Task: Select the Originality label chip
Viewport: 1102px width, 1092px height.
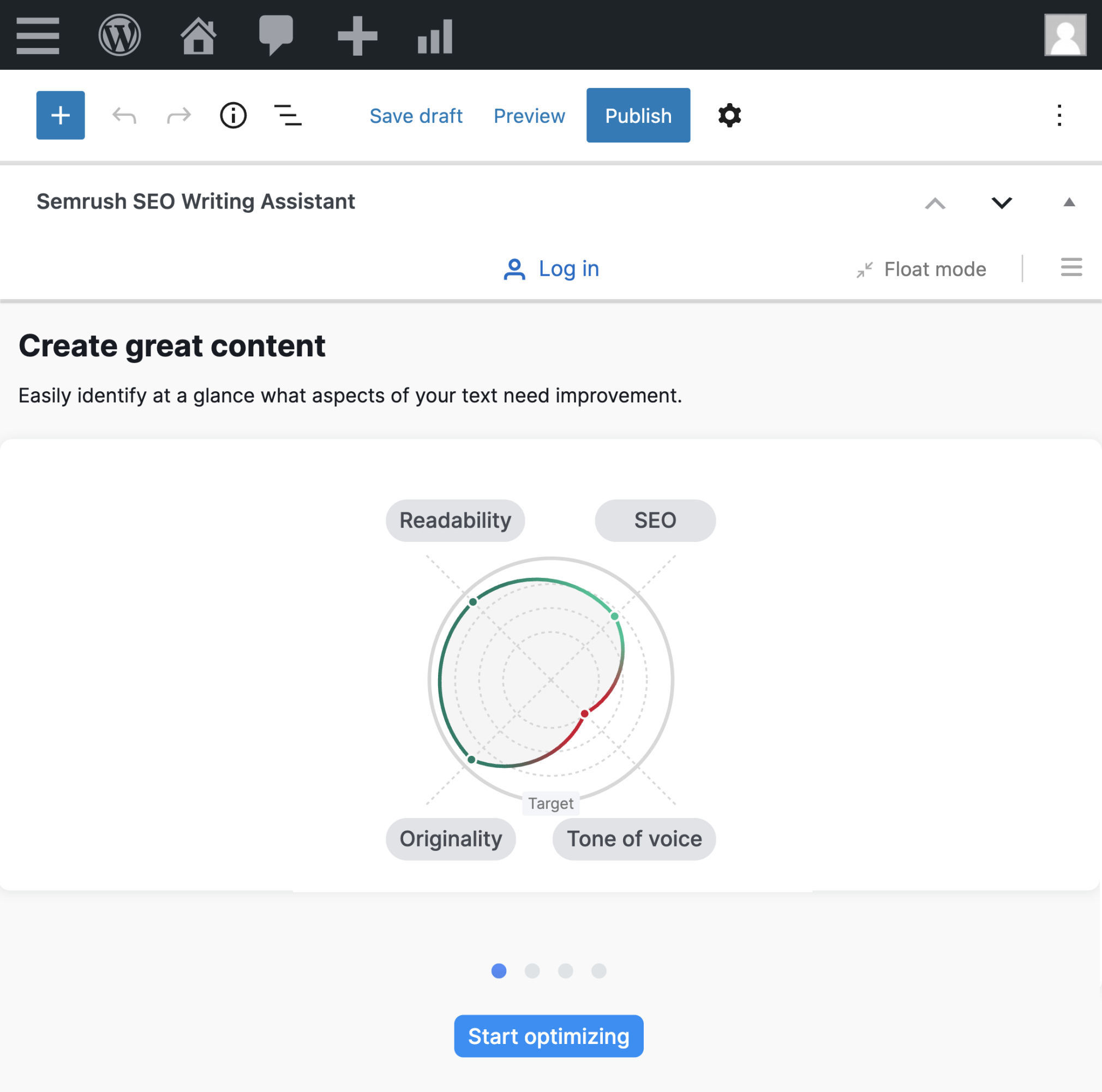Action: 451,839
